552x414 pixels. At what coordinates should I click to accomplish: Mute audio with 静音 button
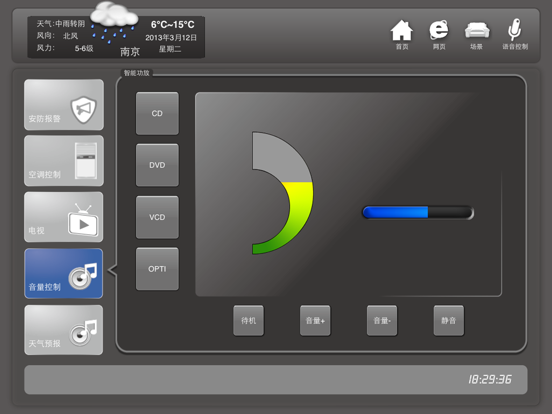tap(449, 320)
